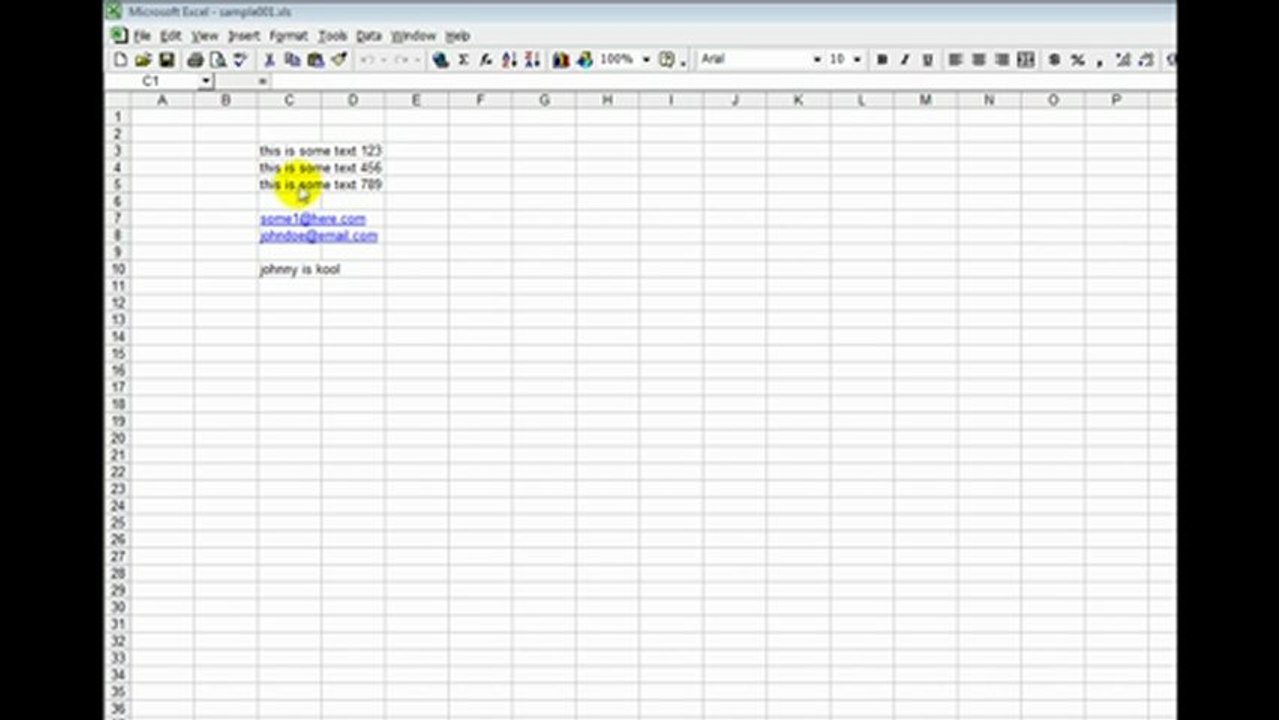The image size is (1279, 720).
Task: Follow the some1@here.com email link
Action: (313, 219)
